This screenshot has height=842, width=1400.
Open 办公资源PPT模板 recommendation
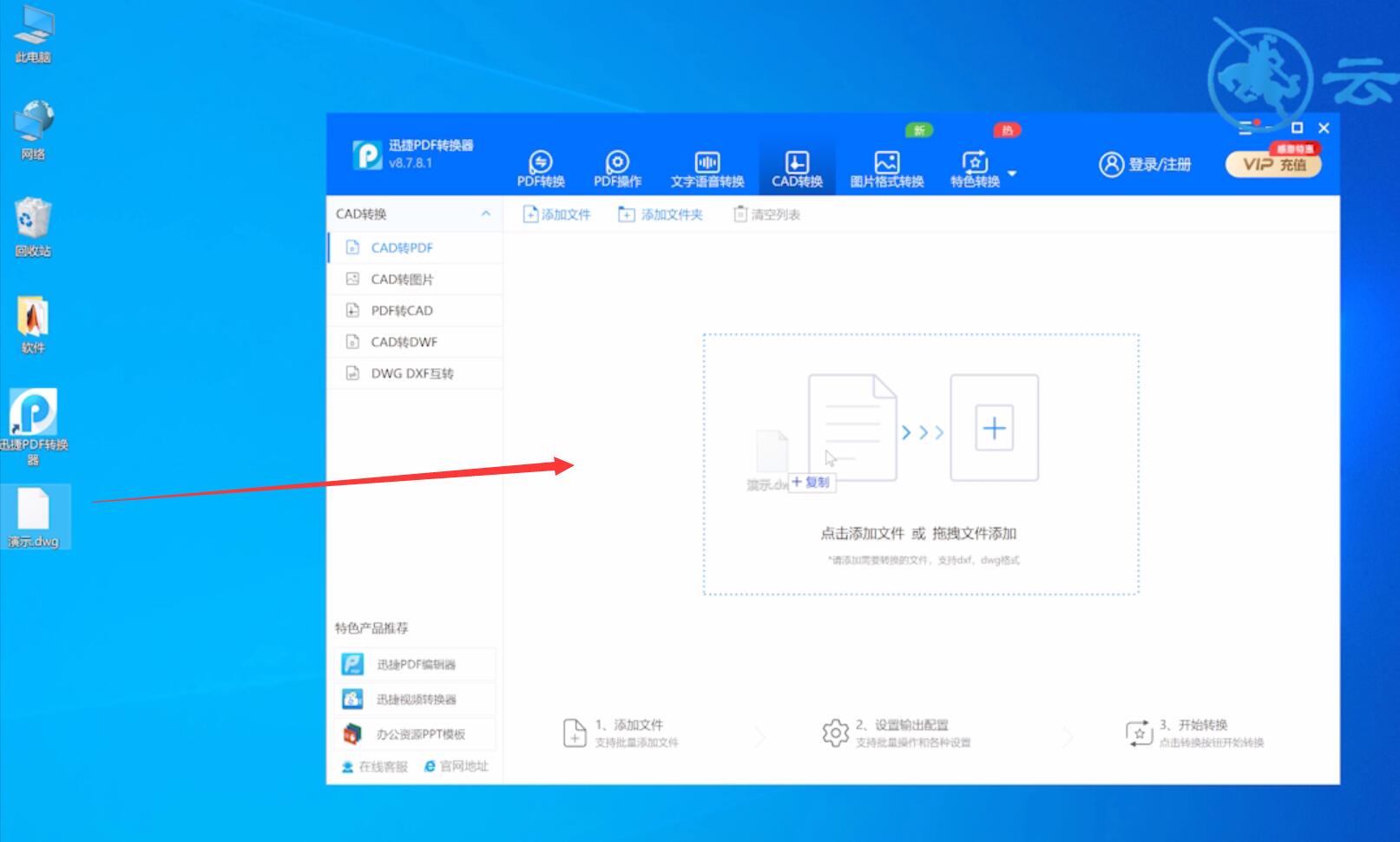(415, 734)
